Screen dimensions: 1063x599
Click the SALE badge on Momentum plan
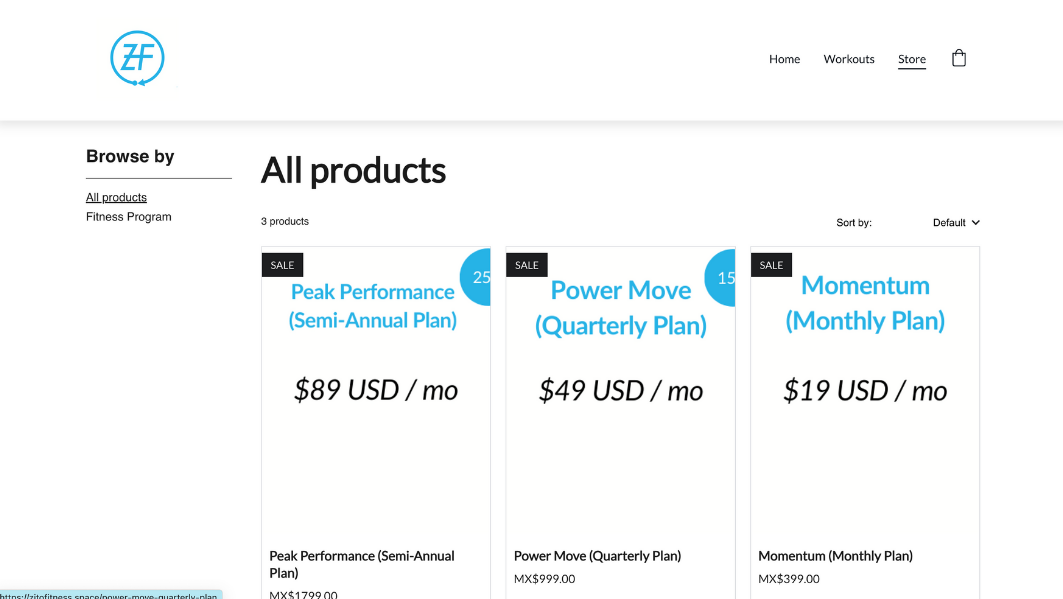(x=771, y=265)
